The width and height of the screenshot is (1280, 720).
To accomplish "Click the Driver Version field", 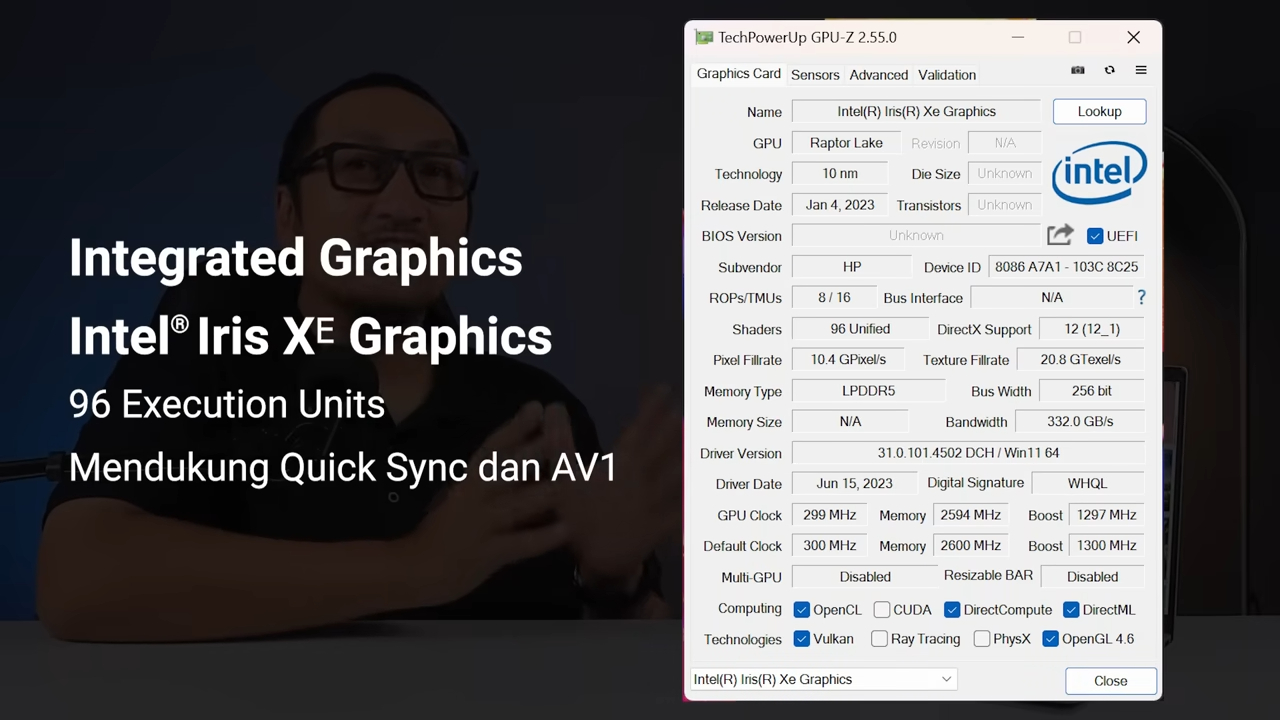I will pyautogui.click(x=968, y=453).
